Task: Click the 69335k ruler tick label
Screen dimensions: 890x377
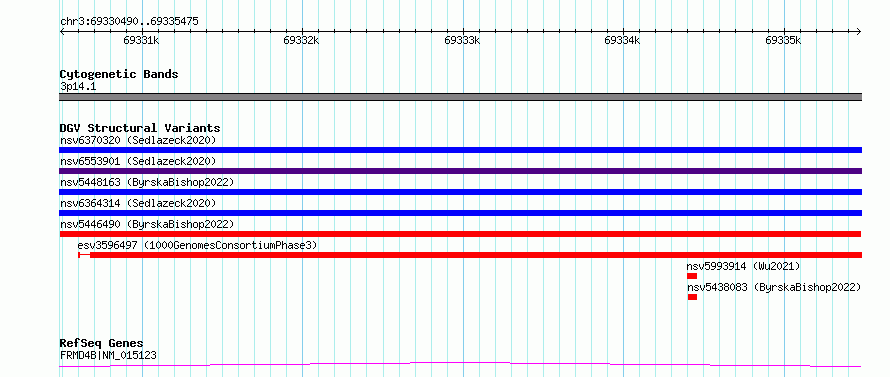Action: pos(783,40)
